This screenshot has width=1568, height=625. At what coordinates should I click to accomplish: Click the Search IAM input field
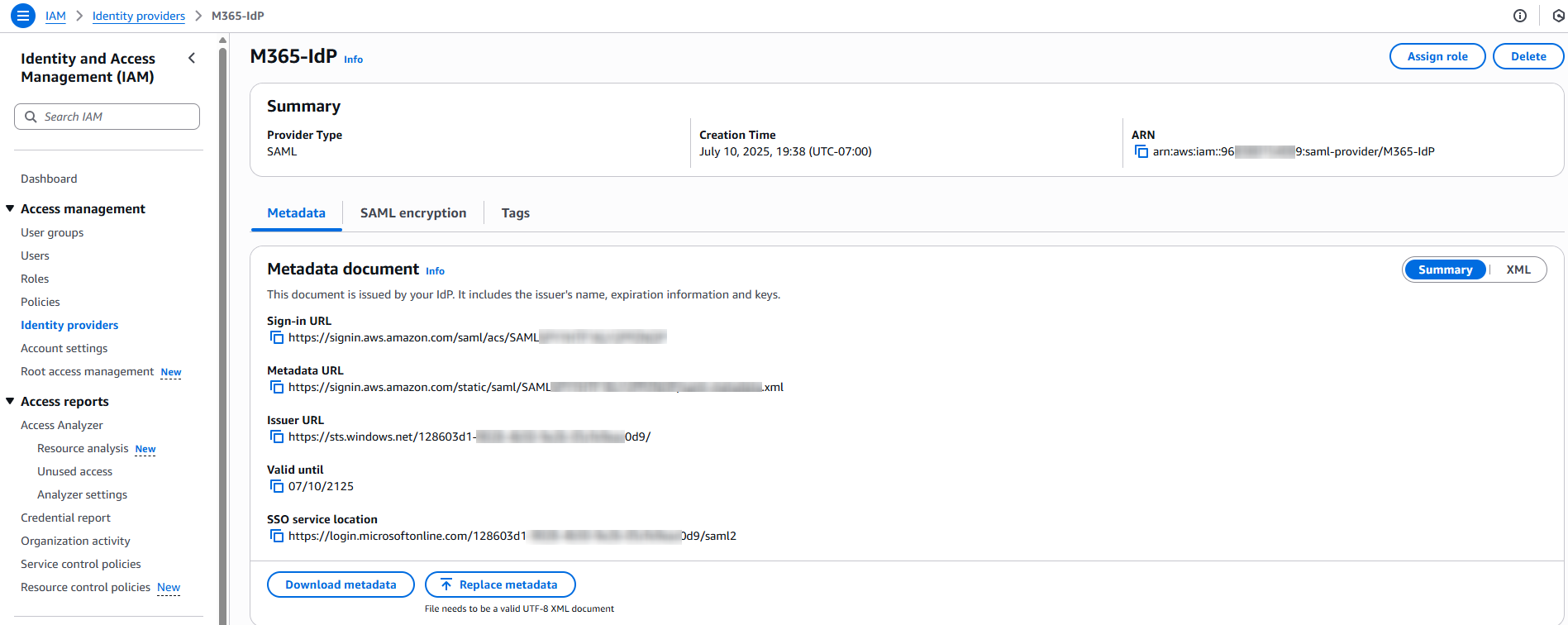click(107, 117)
